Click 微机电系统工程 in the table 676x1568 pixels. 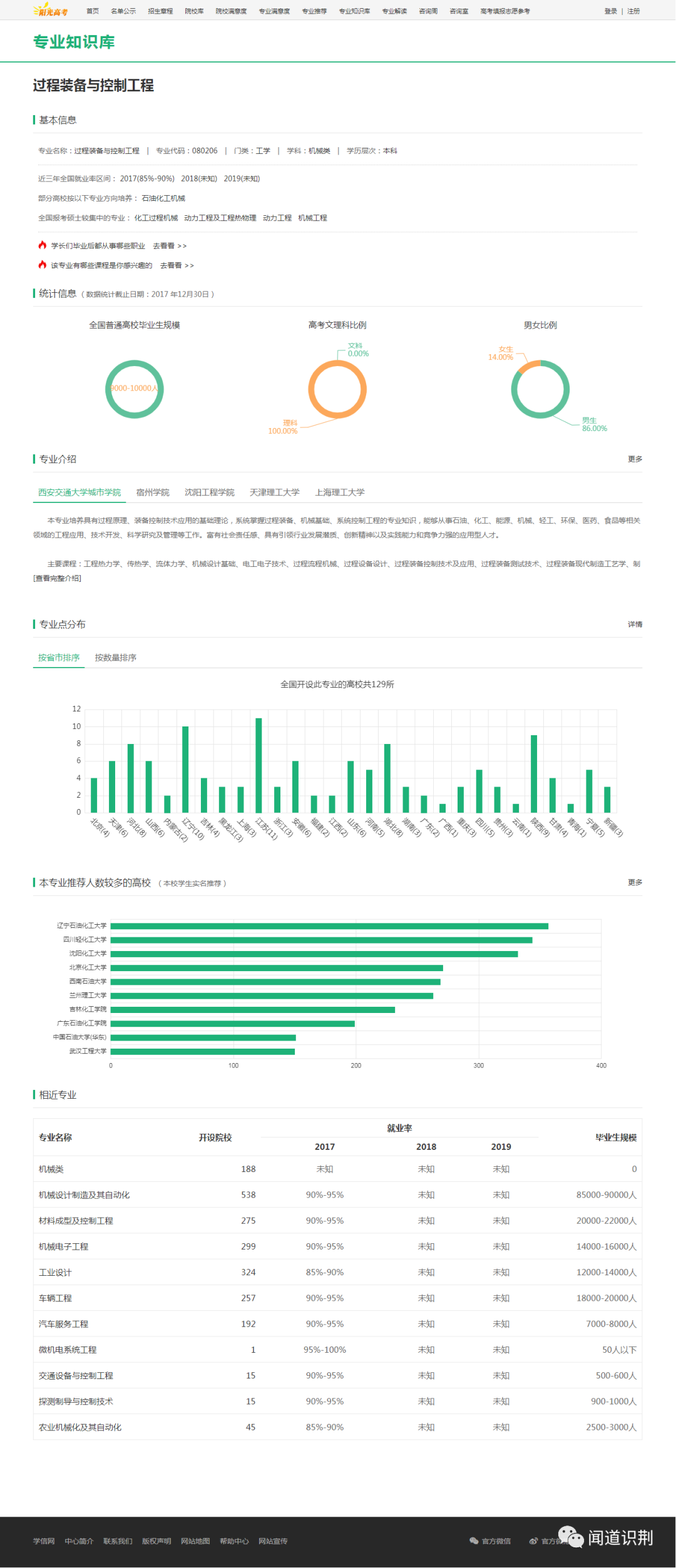[68, 1350]
